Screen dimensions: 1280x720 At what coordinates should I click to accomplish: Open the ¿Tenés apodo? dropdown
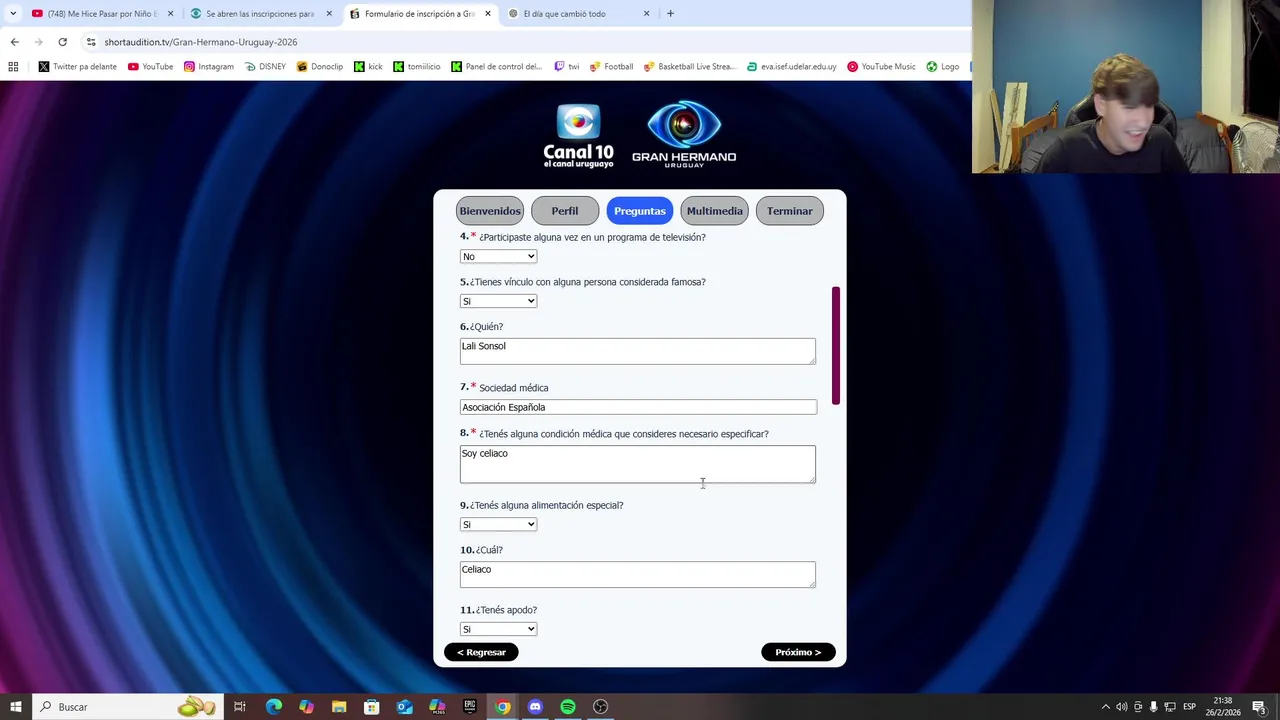[x=498, y=629]
